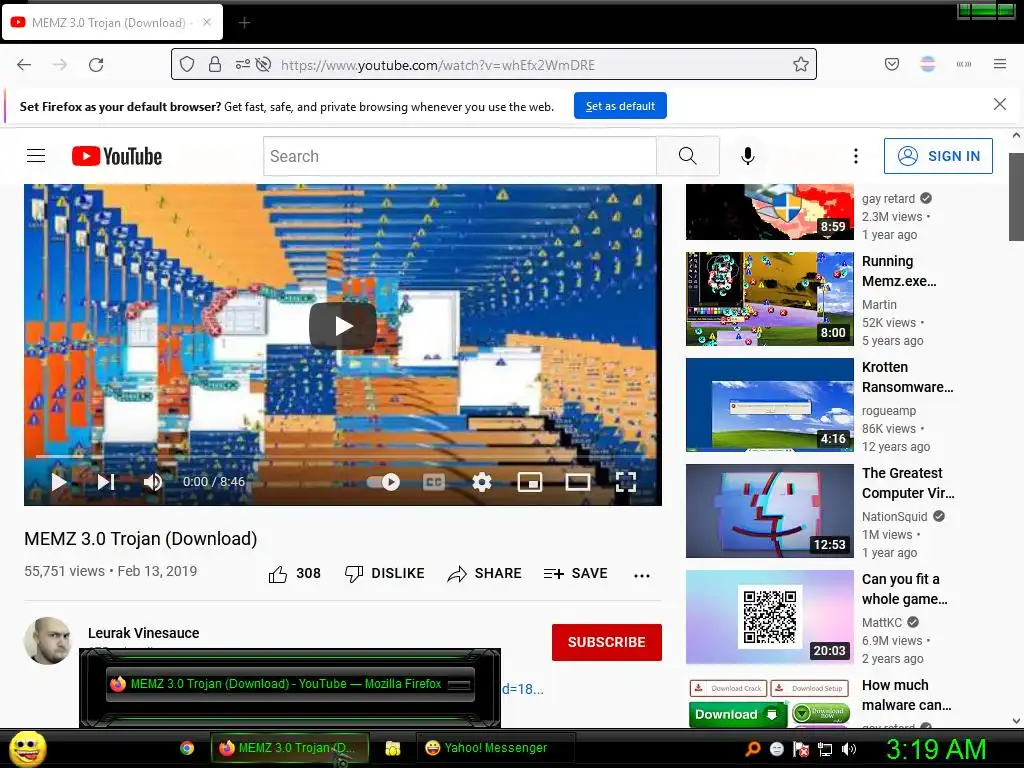The height and width of the screenshot is (768, 1024).
Task: Focus the YouTube Search field
Action: point(460,156)
